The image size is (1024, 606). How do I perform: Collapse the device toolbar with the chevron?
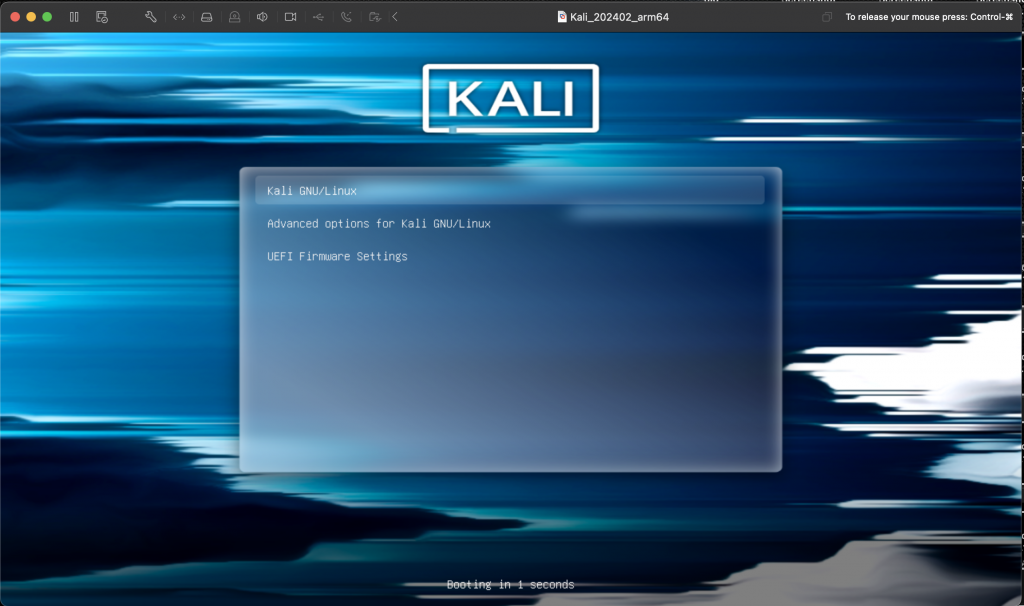tap(394, 17)
